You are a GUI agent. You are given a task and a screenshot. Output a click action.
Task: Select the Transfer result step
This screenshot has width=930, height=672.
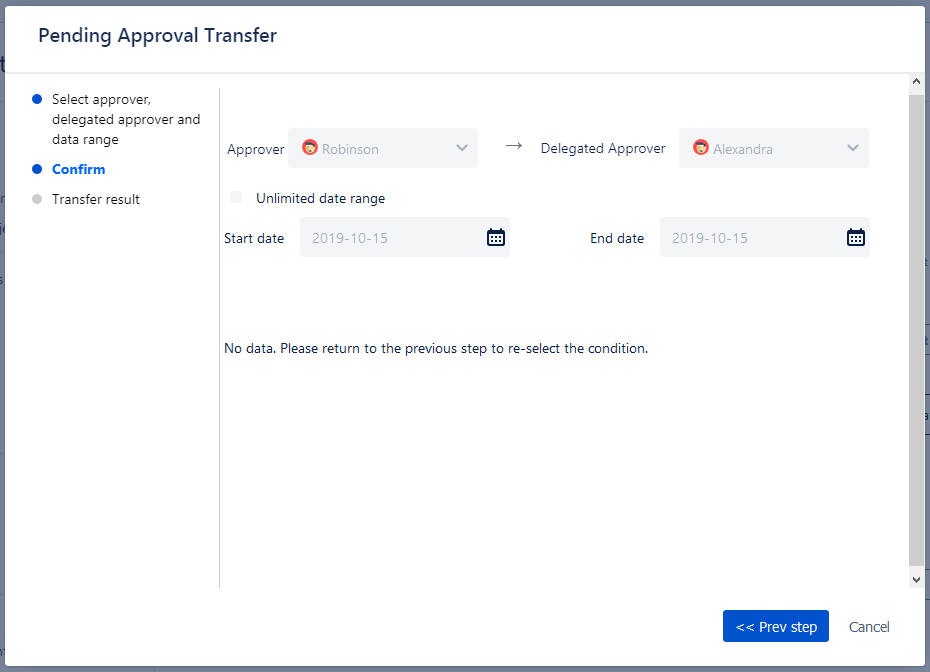coord(96,199)
